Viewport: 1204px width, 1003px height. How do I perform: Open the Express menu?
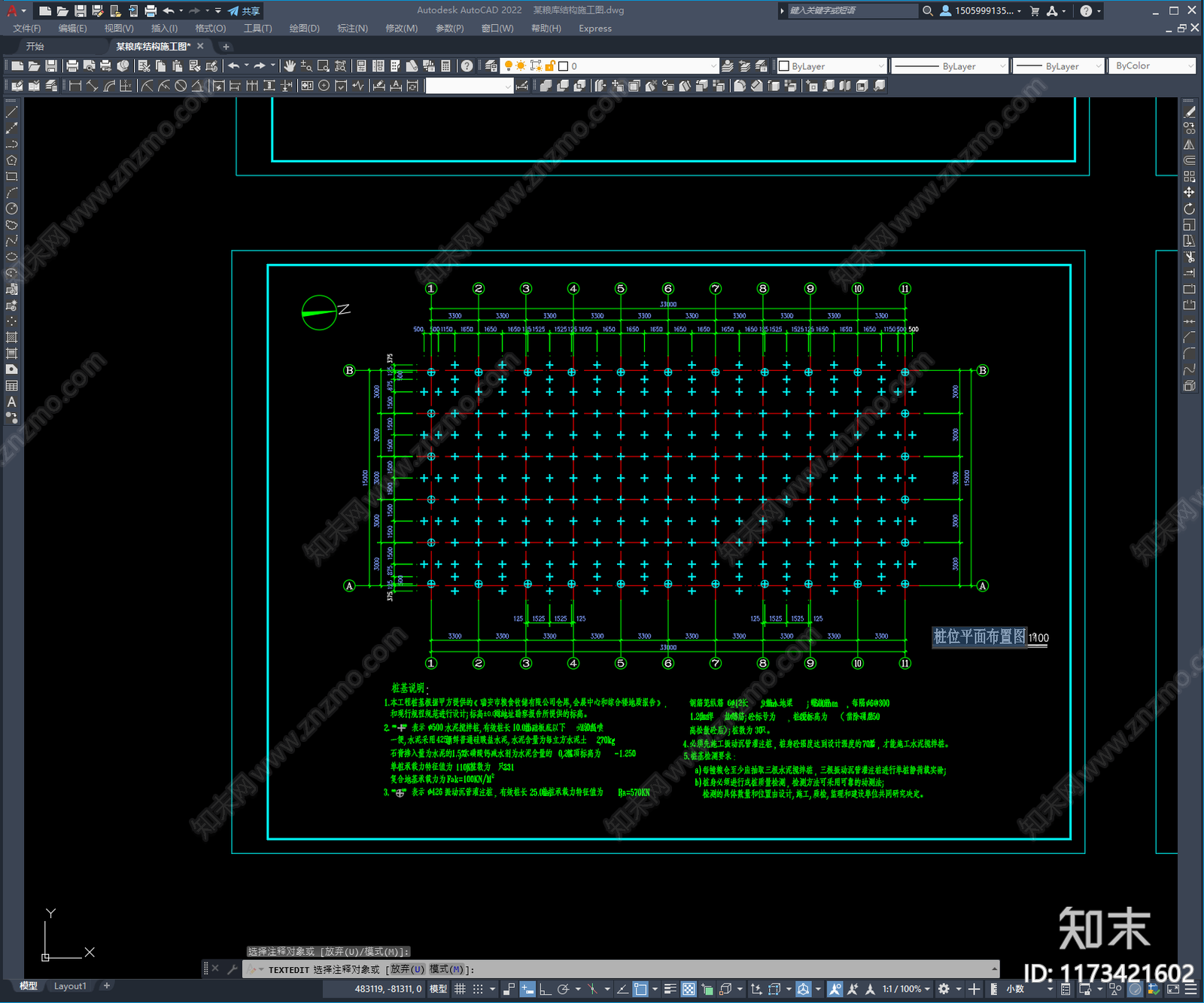595,29
